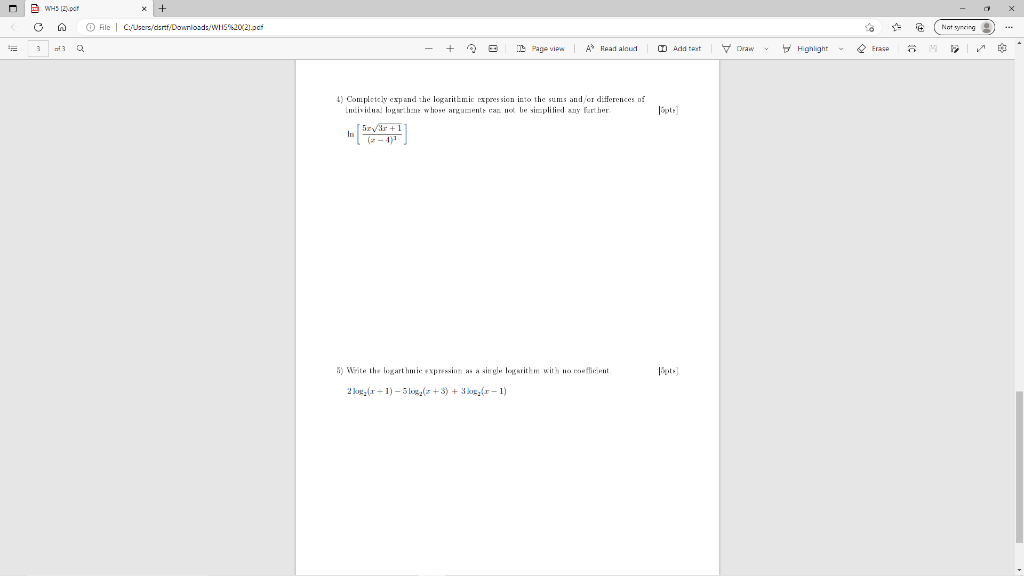Edit the current page number field
This screenshot has height=576, width=1024.
click(x=39, y=48)
